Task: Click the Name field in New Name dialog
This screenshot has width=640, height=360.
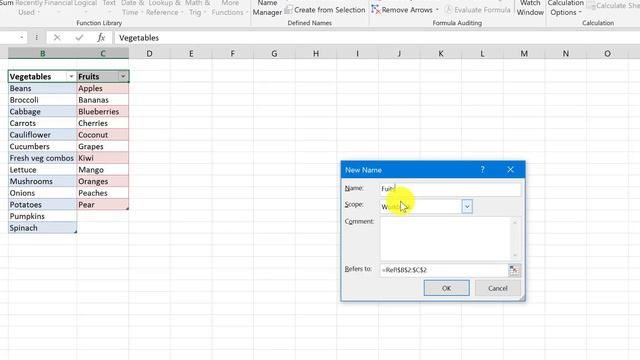Action: click(x=450, y=189)
